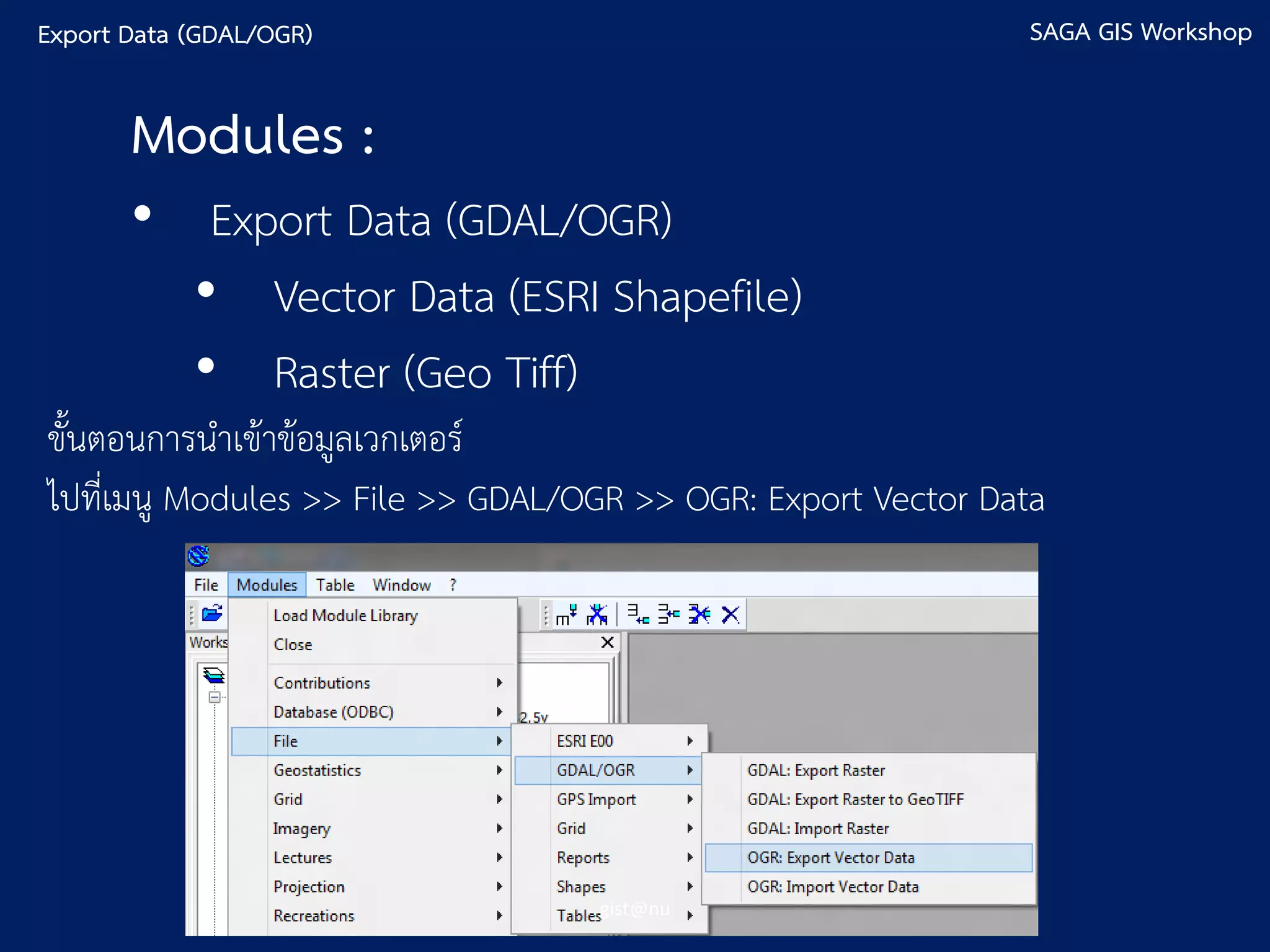Click the Workspace panel title
Viewport: 1270px width, 952px height.
click(x=208, y=642)
